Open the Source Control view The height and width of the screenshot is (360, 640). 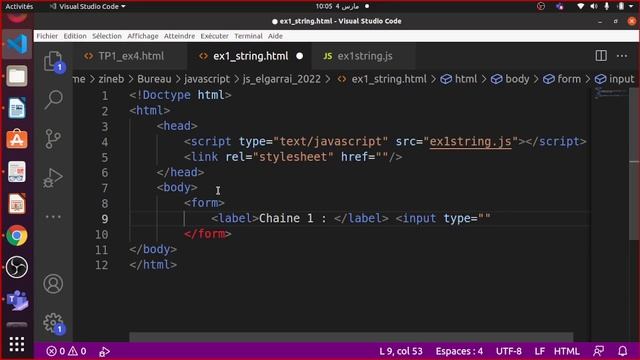53,139
